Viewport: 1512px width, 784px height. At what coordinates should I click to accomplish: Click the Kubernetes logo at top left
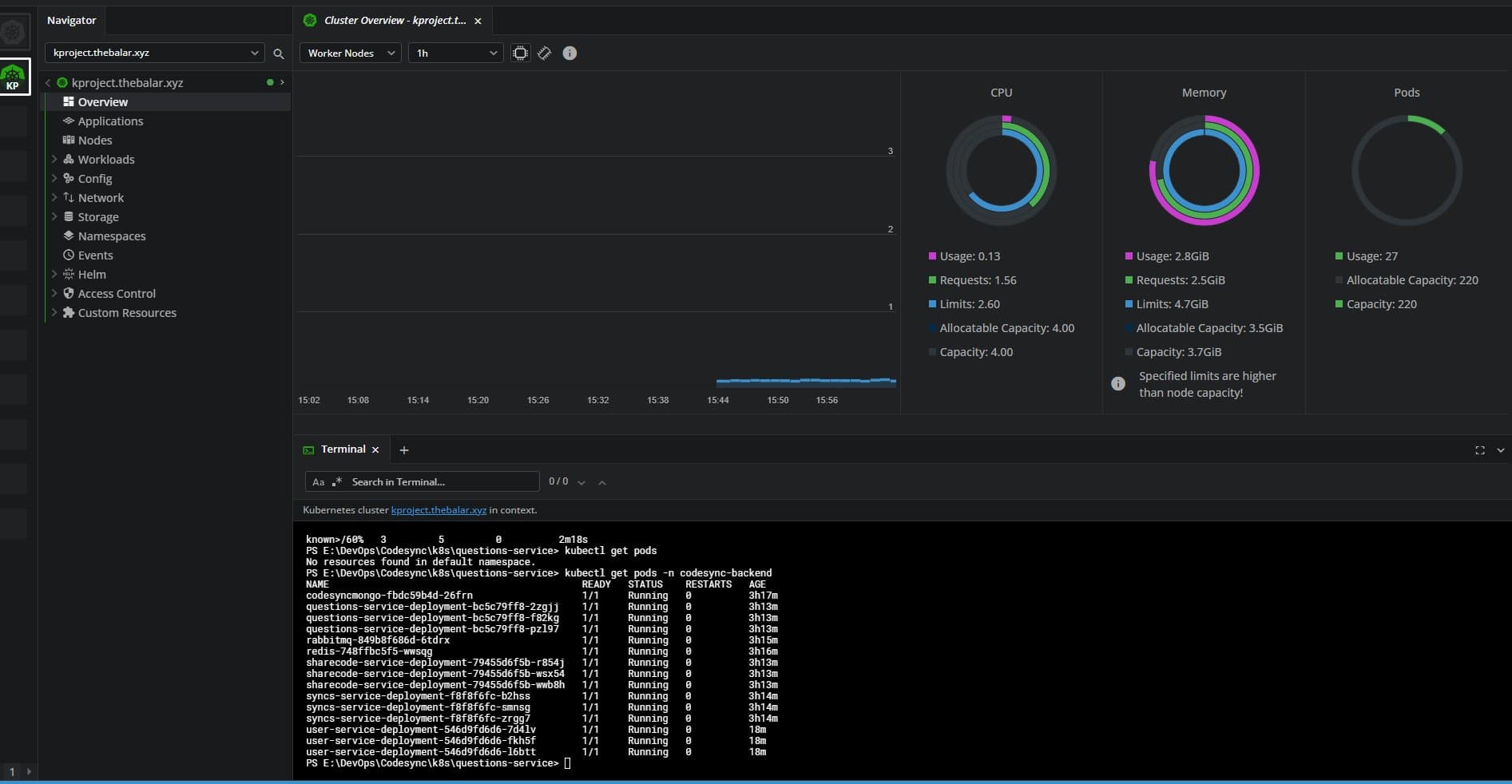[x=14, y=32]
